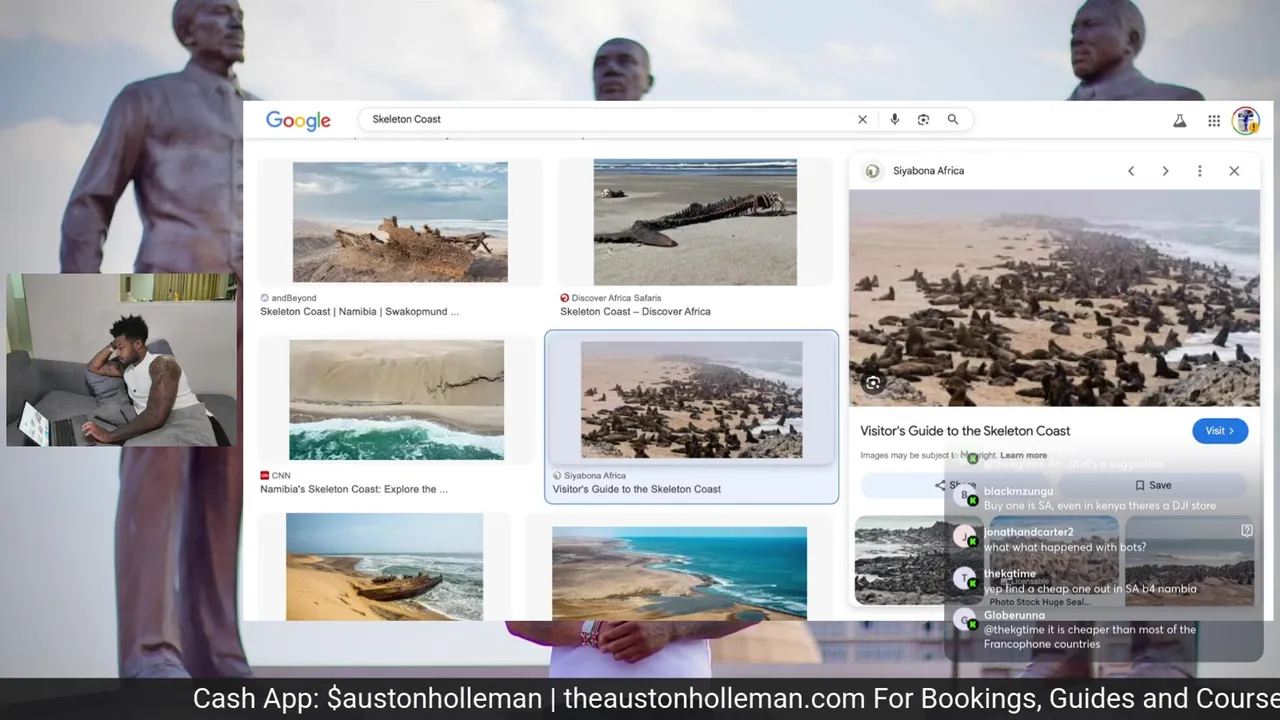Viewport: 1280px width, 720px height.
Task: Click the Discover Africa Safaris source label
Action: (x=616, y=298)
